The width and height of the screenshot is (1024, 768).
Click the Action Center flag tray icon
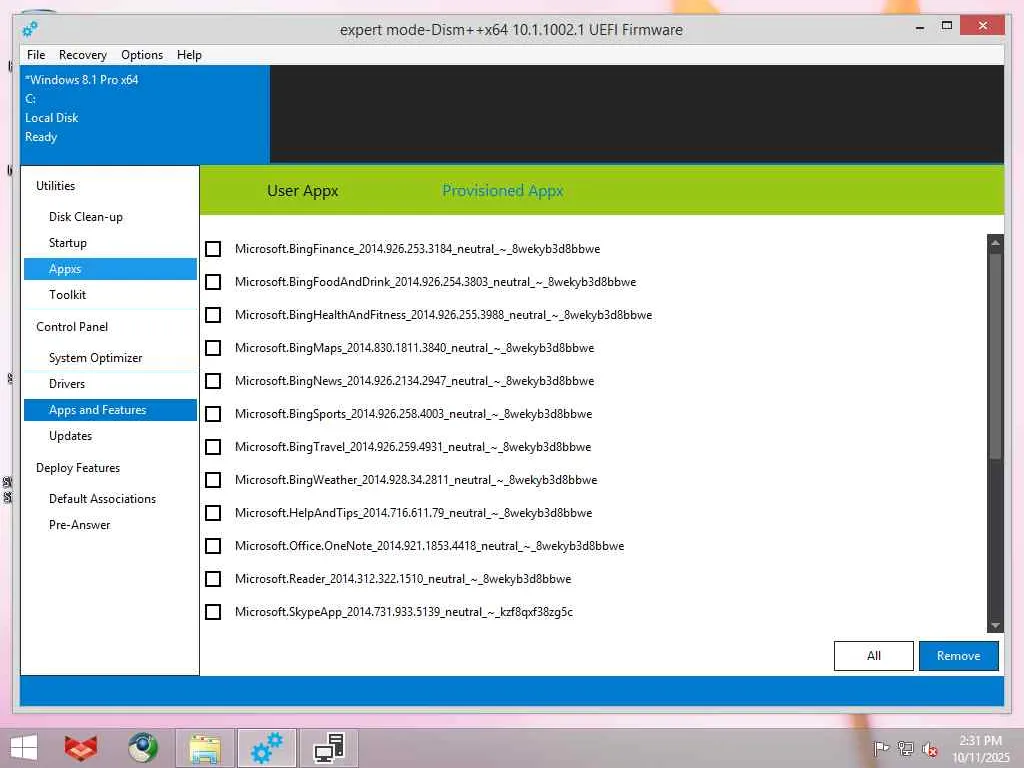coord(880,748)
